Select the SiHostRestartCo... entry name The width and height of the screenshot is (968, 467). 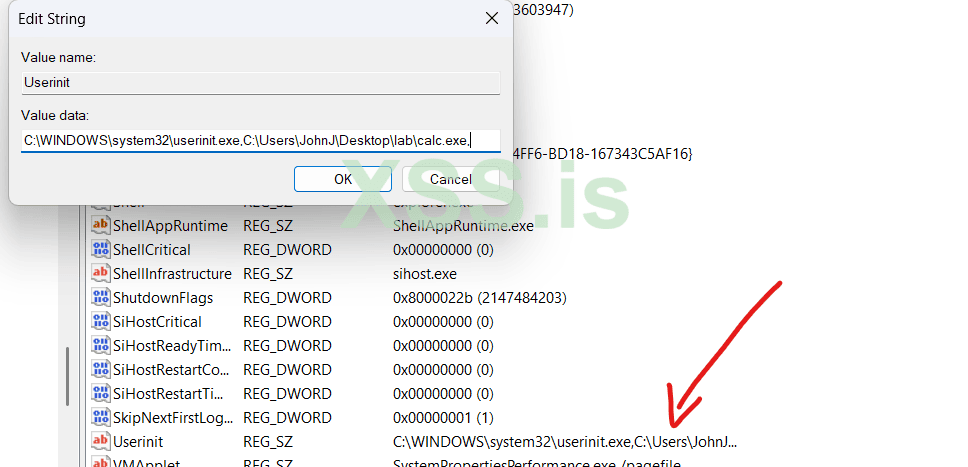click(x=172, y=370)
